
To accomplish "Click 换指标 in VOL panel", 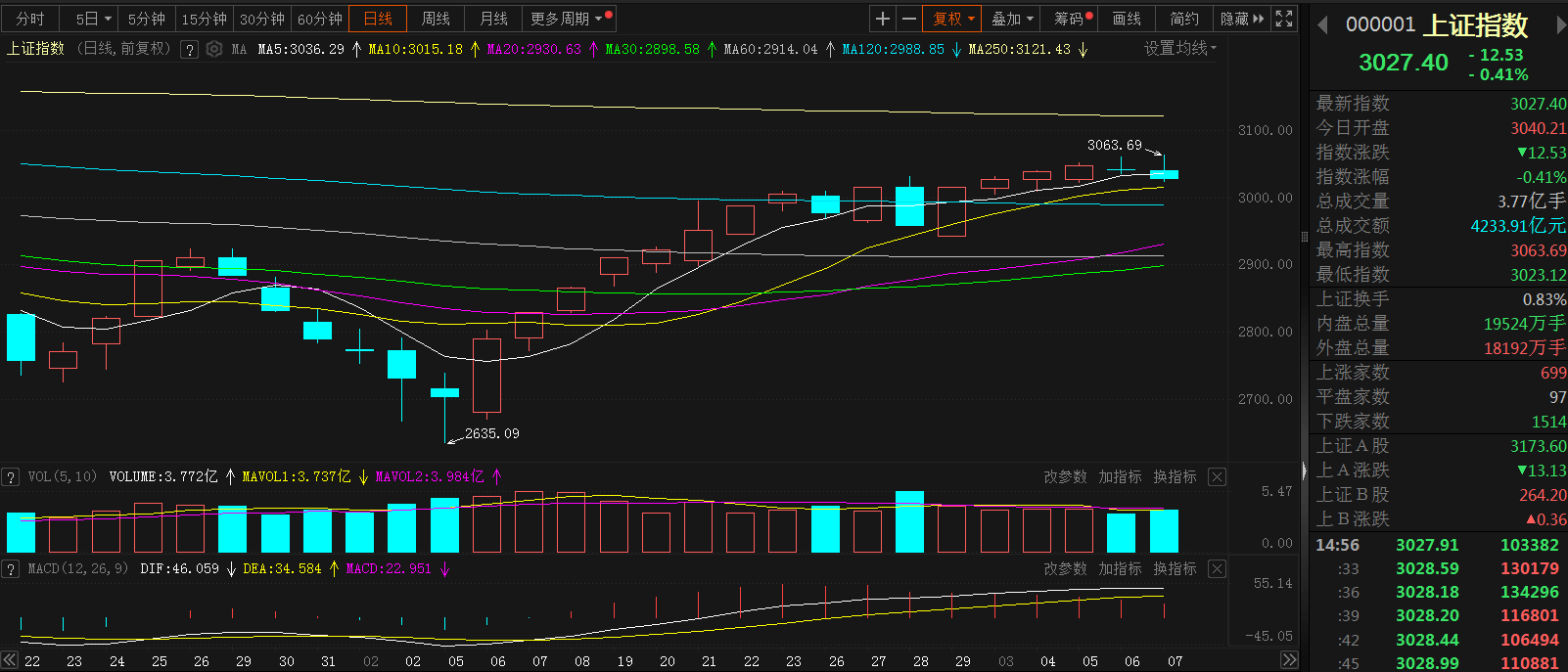I will pyautogui.click(x=1175, y=476).
